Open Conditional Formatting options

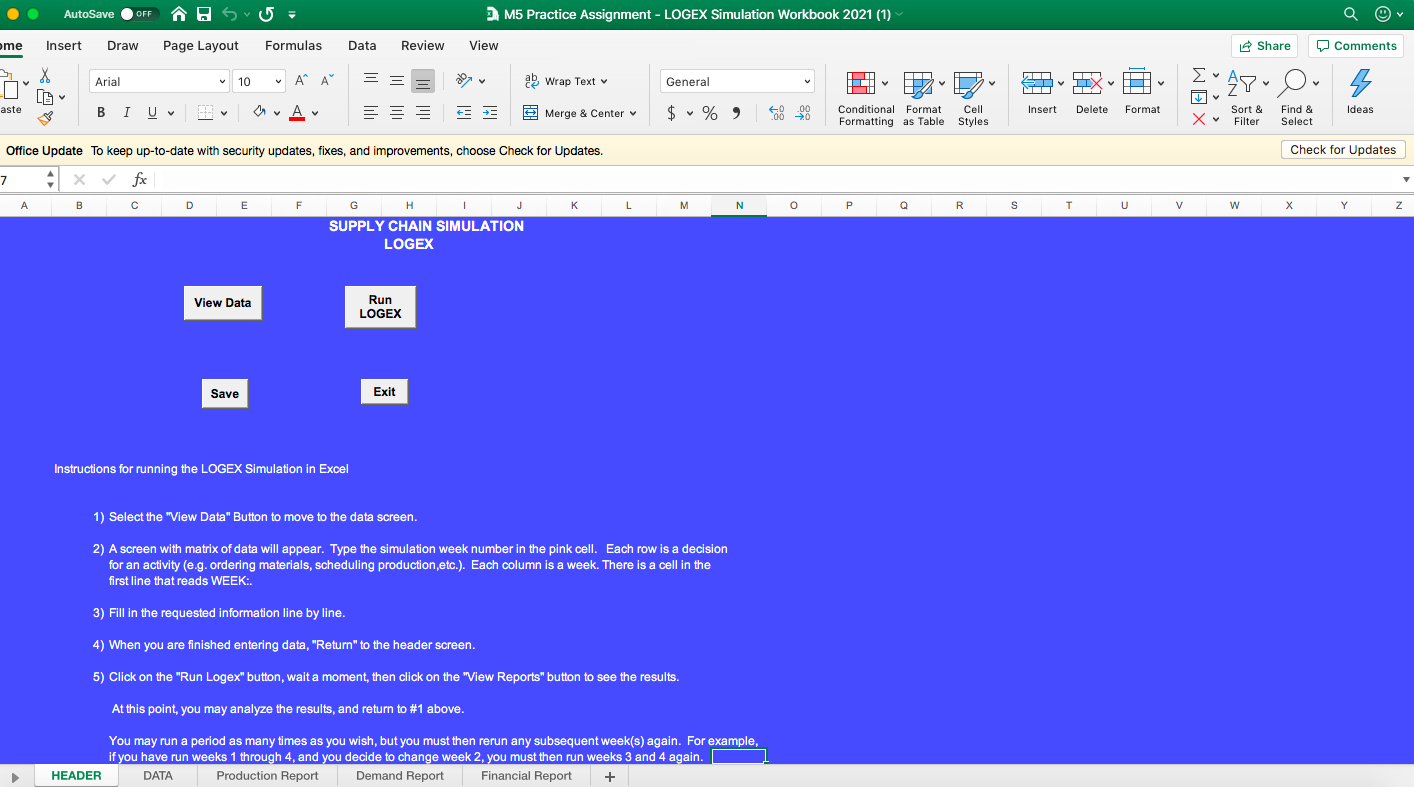pos(865,97)
